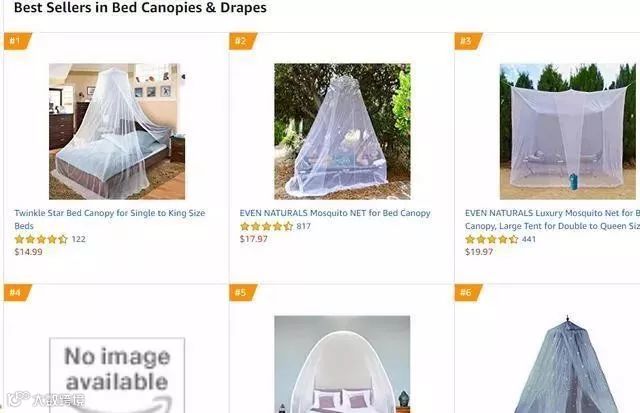View the 817 reviews count
Viewport: 640px width, 413px height.
pos(304,226)
